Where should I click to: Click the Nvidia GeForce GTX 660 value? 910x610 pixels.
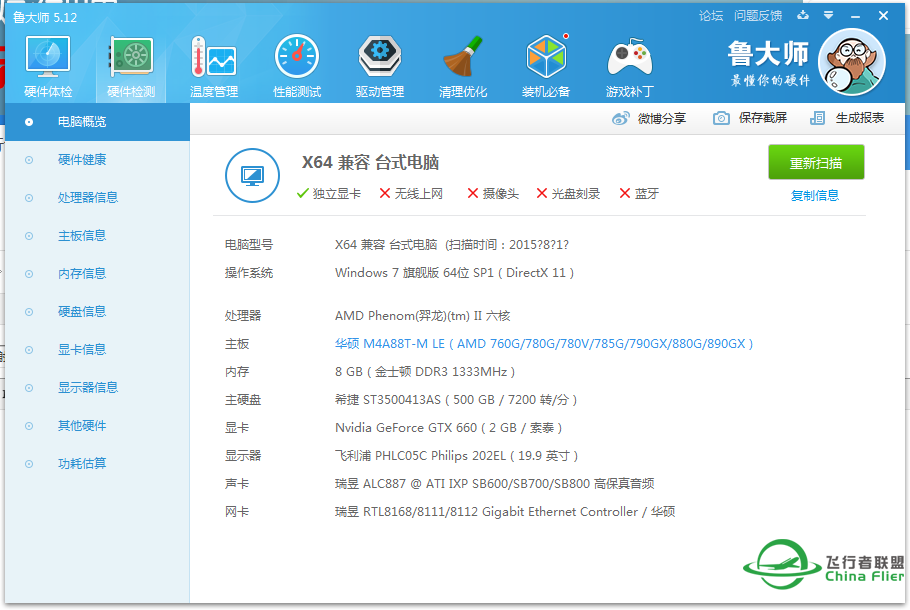tap(449, 428)
